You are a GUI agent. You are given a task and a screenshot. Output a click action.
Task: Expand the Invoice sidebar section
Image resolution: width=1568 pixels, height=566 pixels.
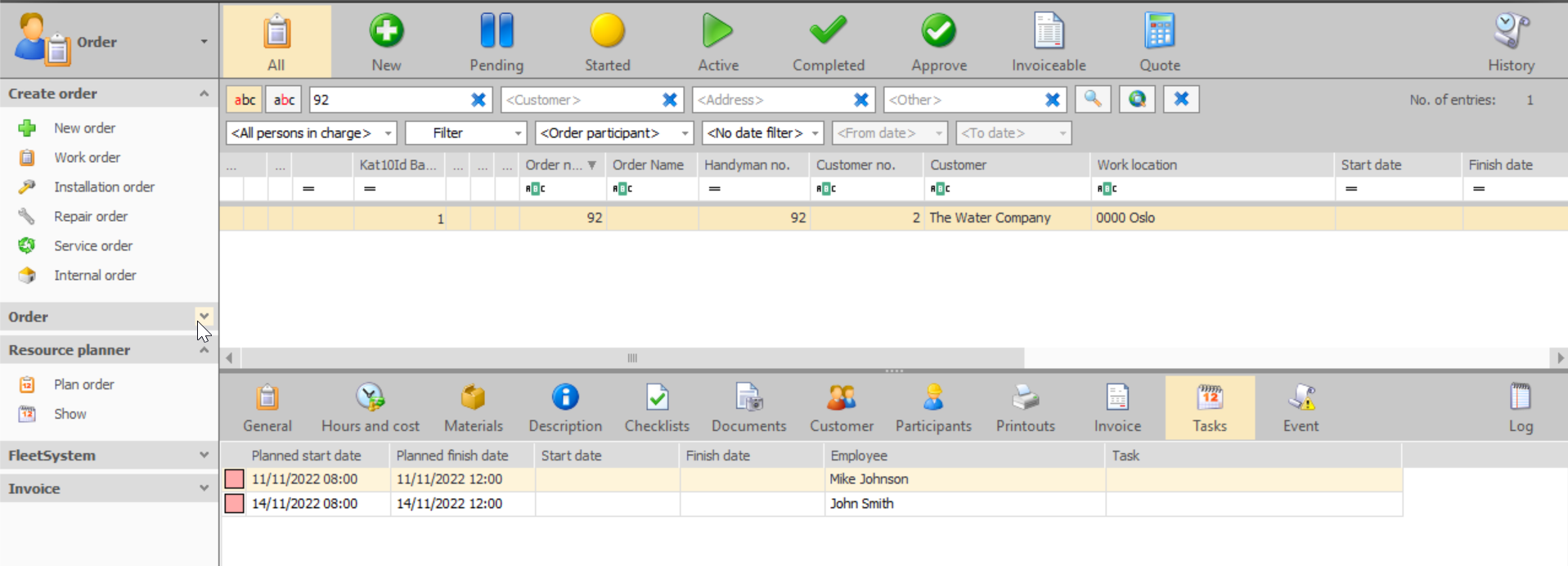(x=204, y=488)
